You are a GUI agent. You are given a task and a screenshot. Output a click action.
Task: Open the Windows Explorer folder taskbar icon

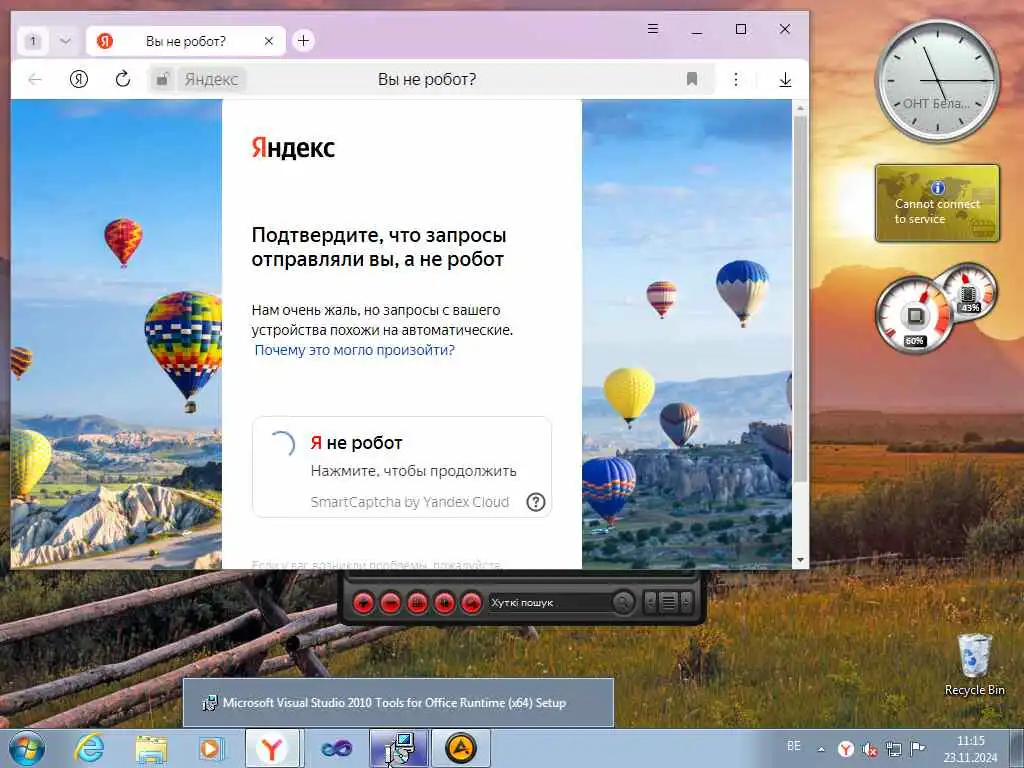151,748
